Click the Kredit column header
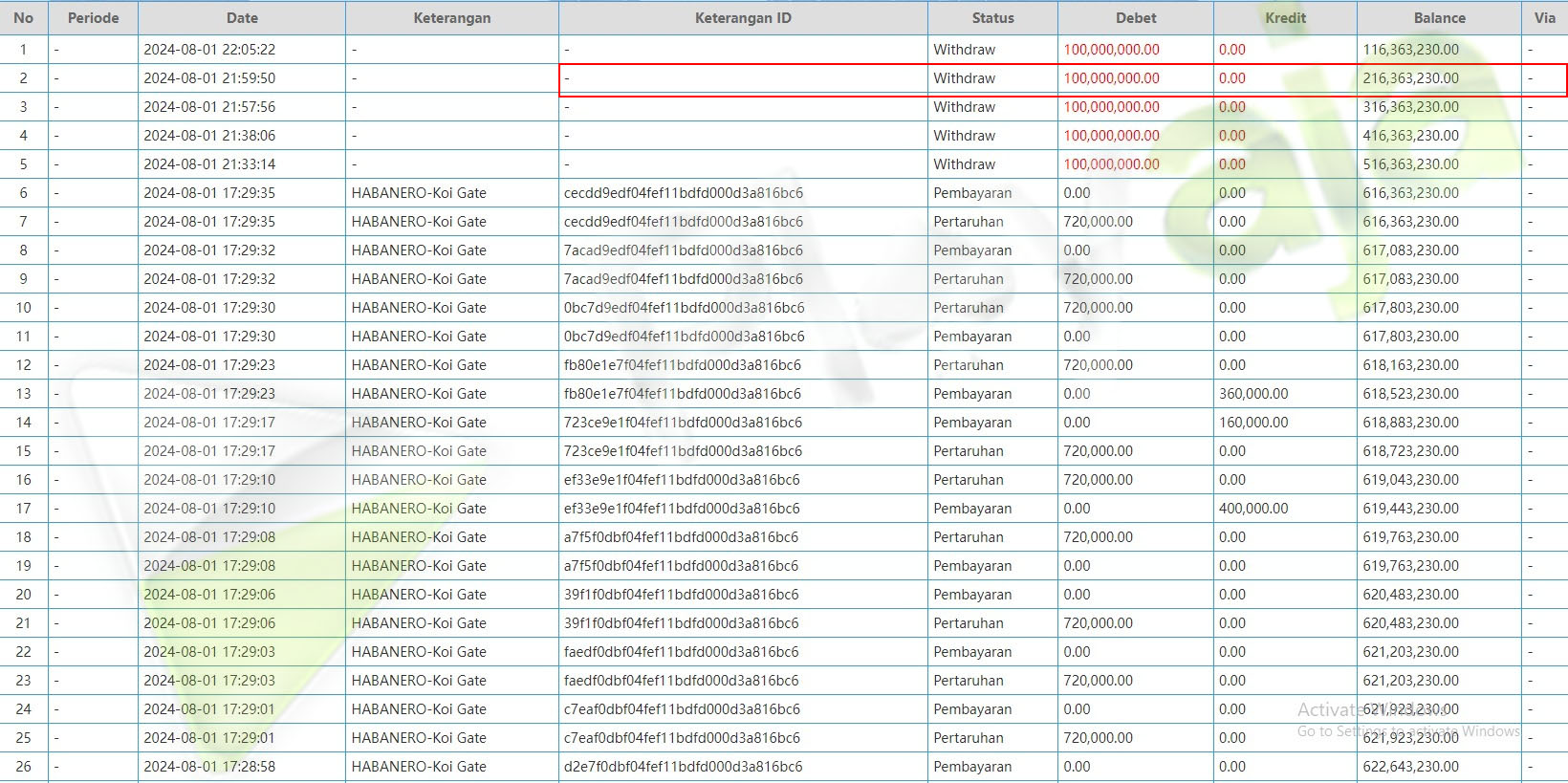1568x783 pixels. coord(1285,18)
